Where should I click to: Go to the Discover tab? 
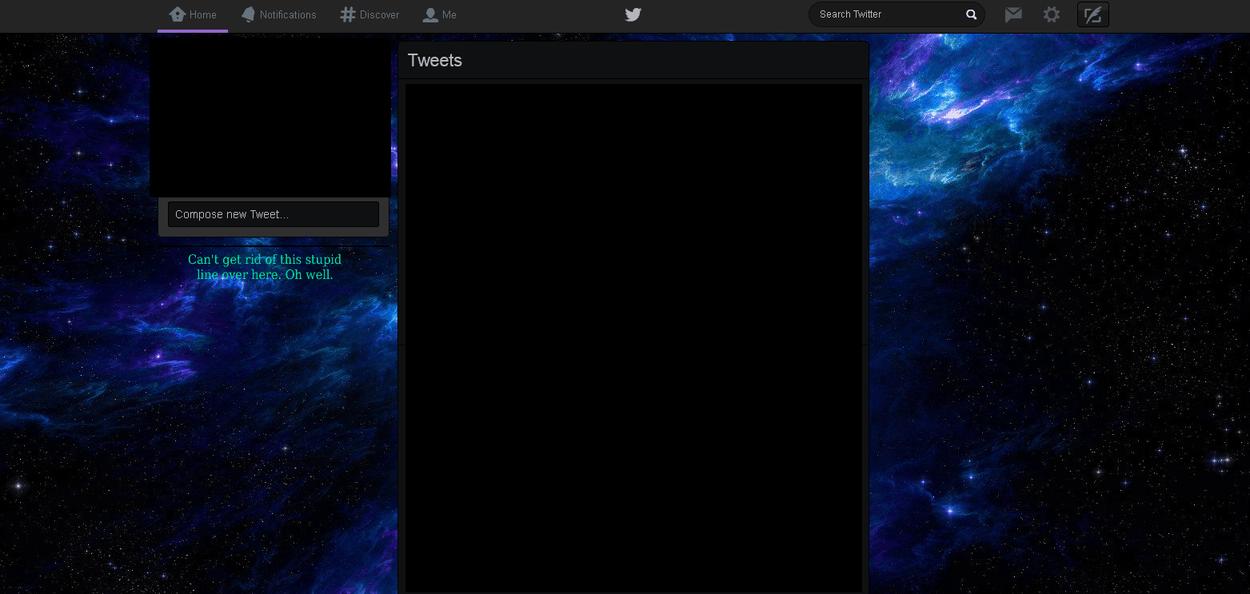click(369, 15)
